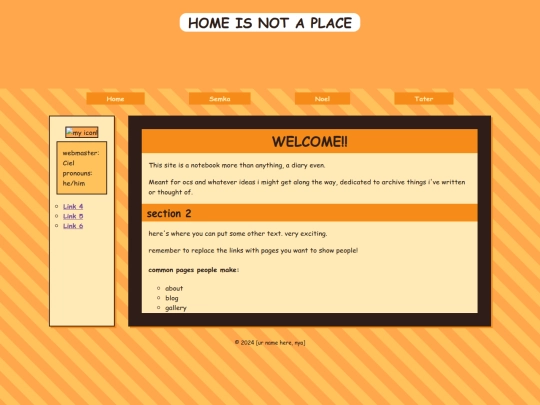This screenshot has width=540, height=405.
Task: Click 'remember to replace the links' sentence
Action: (253, 250)
